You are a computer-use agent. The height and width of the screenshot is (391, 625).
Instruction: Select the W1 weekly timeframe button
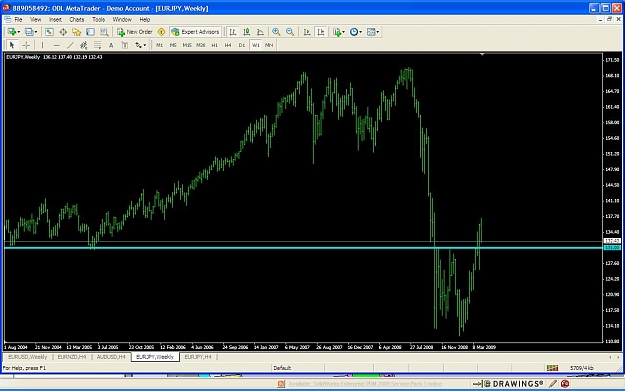[x=256, y=45]
